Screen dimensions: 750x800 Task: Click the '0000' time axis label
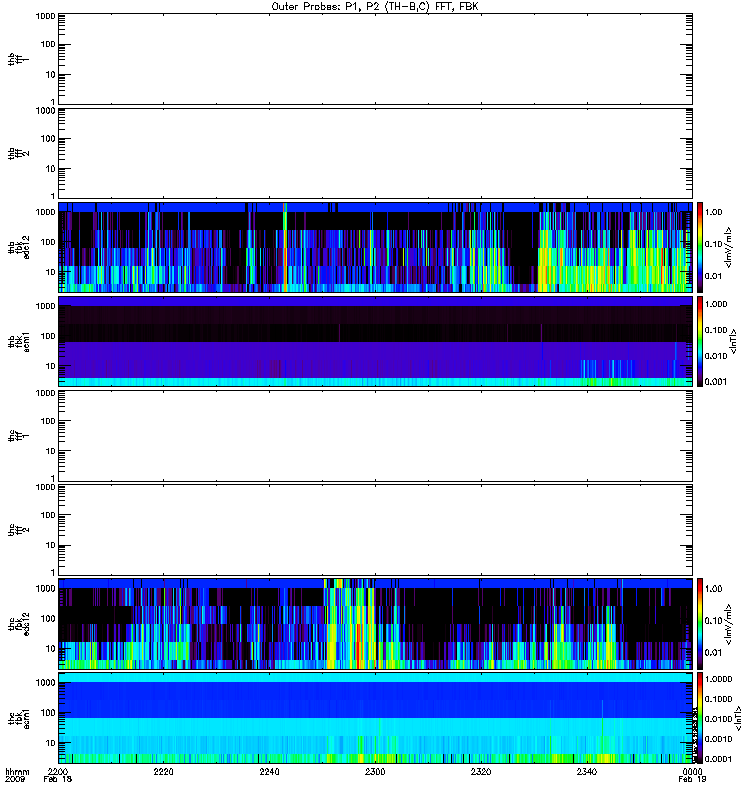pos(692,772)
